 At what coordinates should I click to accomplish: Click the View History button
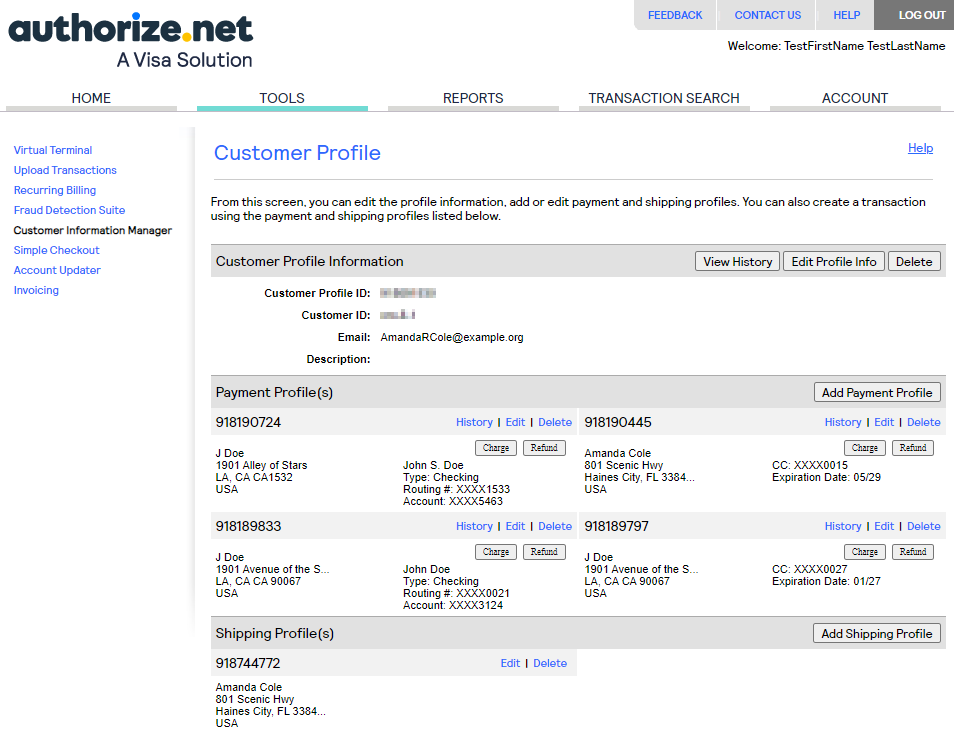(737, 262)
